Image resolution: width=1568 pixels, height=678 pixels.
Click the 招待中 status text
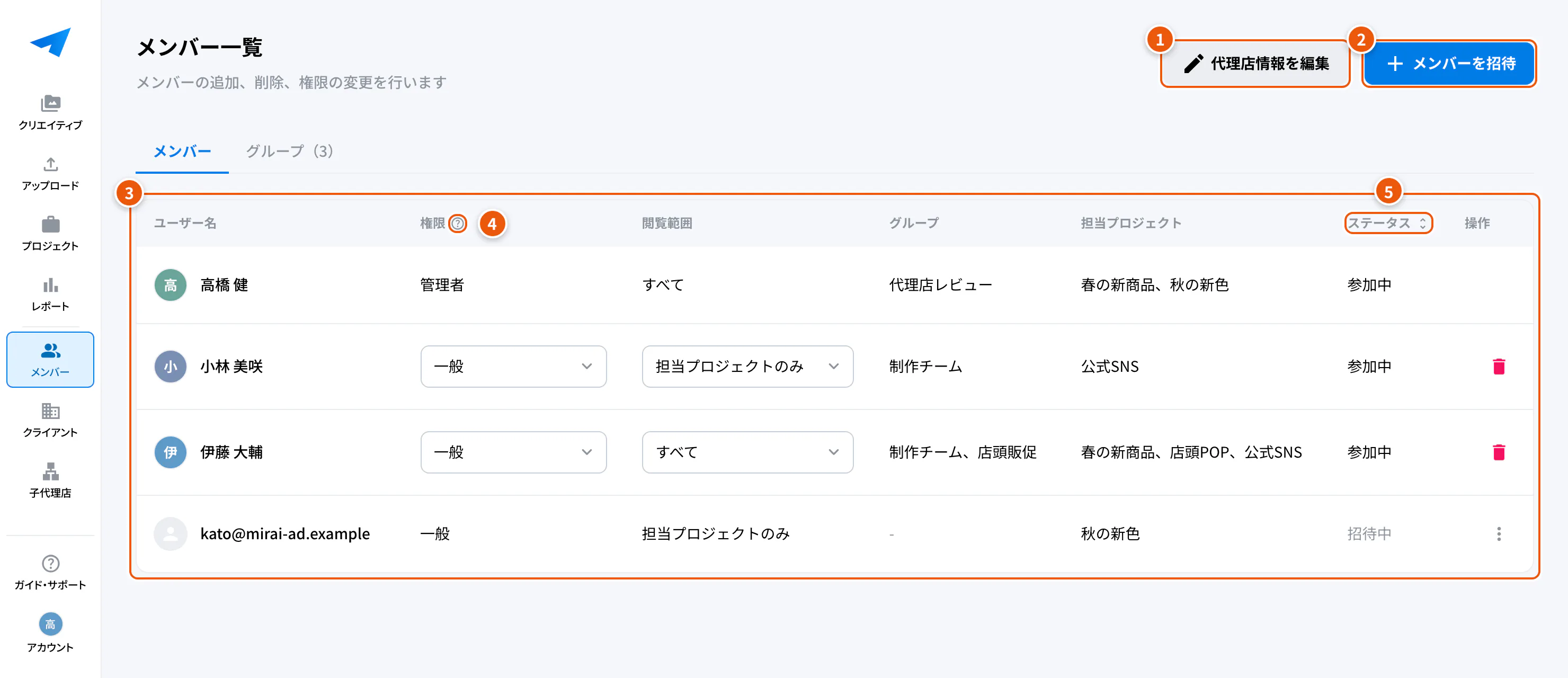[x=1368, y=534]
